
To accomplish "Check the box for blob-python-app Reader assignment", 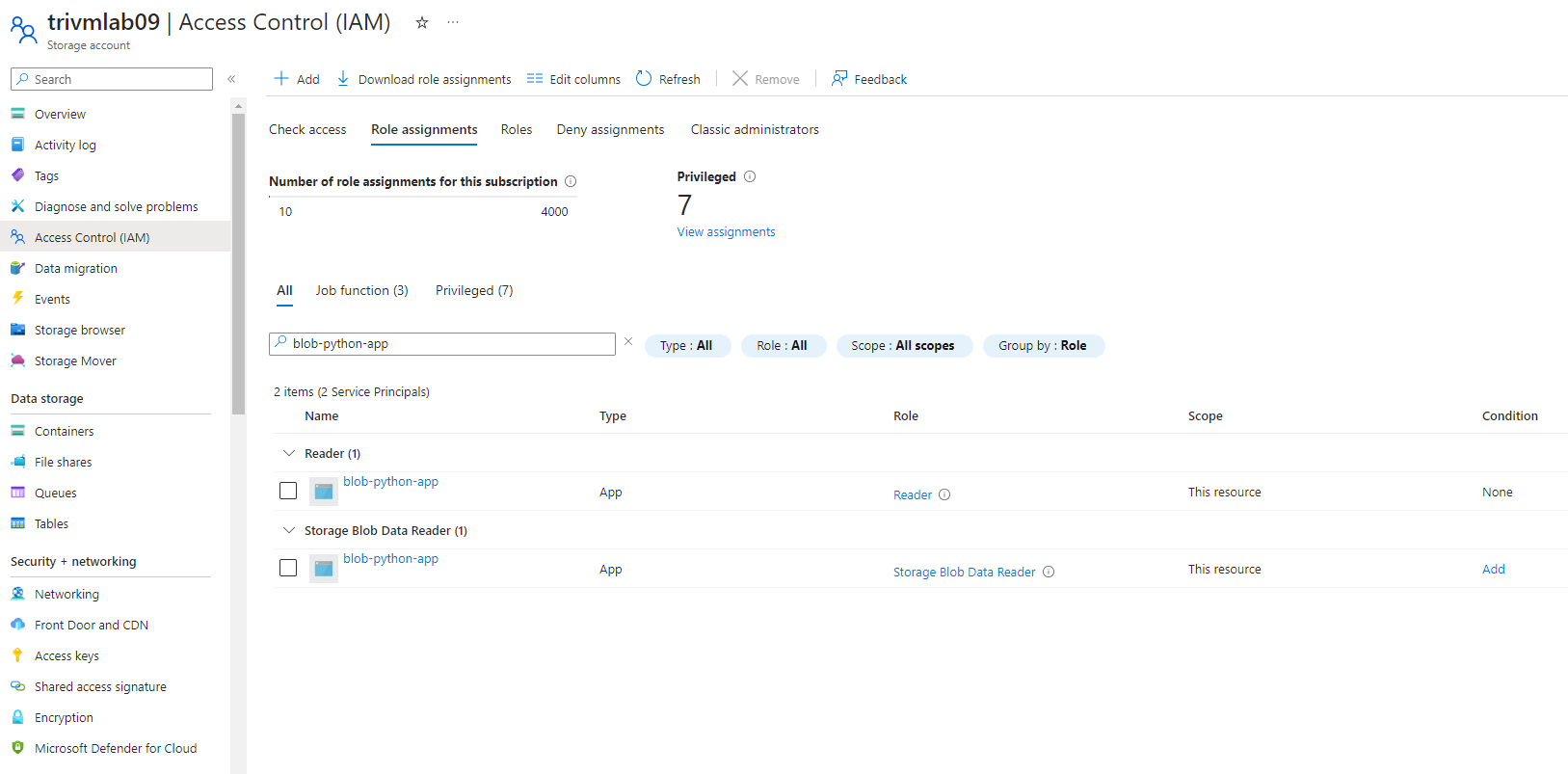I will (288, 491).
